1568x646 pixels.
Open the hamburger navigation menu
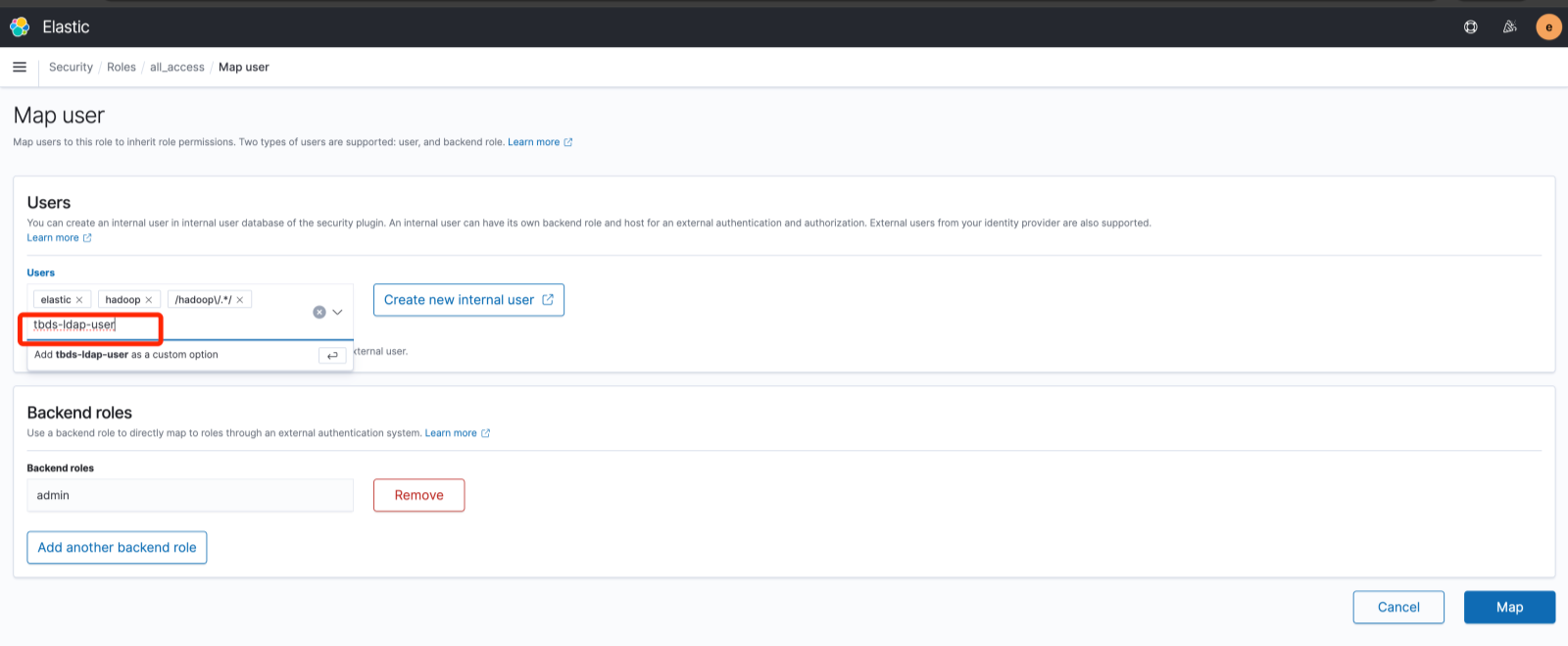click(20, 67)
